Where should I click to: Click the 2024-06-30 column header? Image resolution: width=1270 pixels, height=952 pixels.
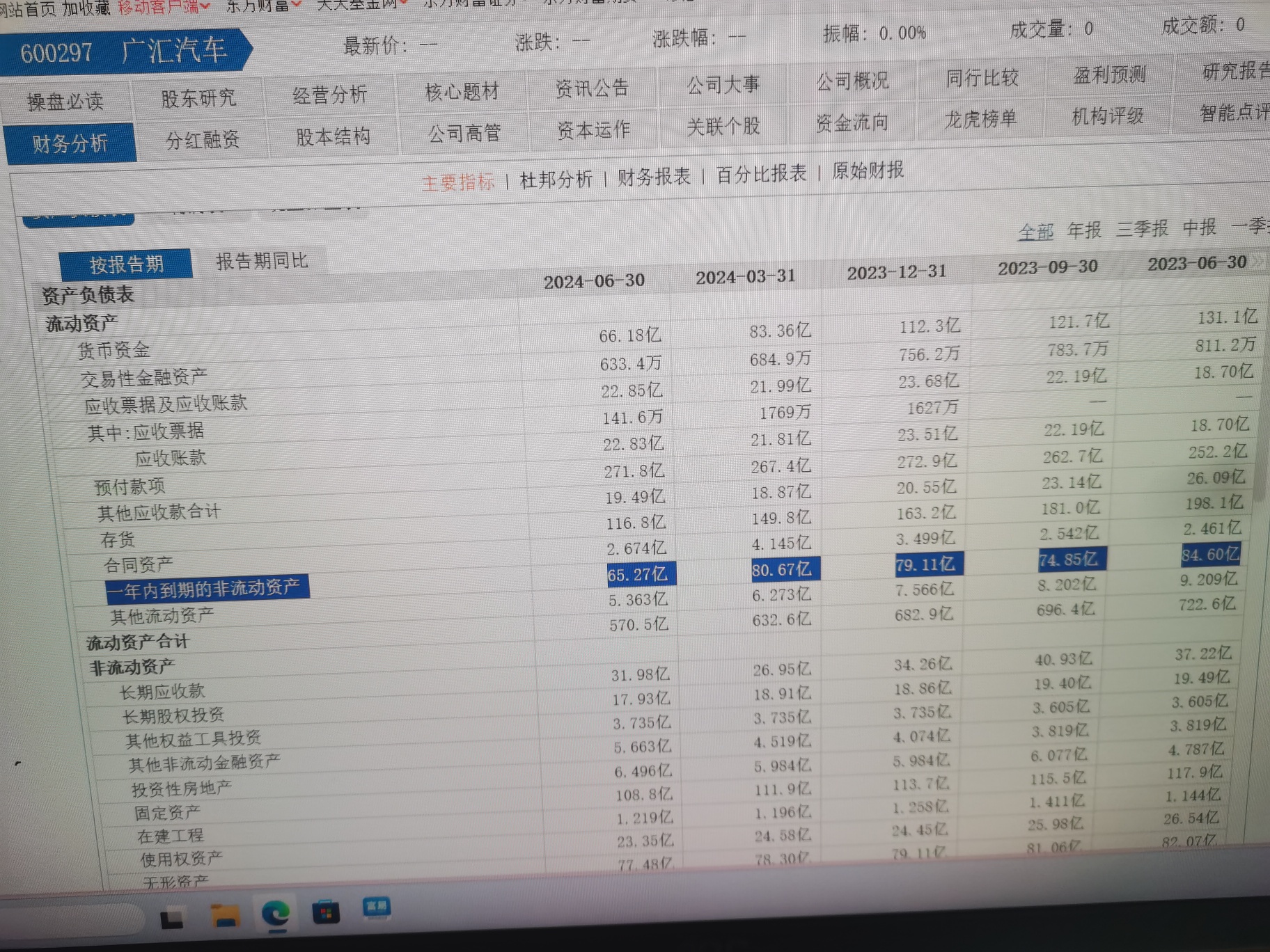tap(594, 281)
